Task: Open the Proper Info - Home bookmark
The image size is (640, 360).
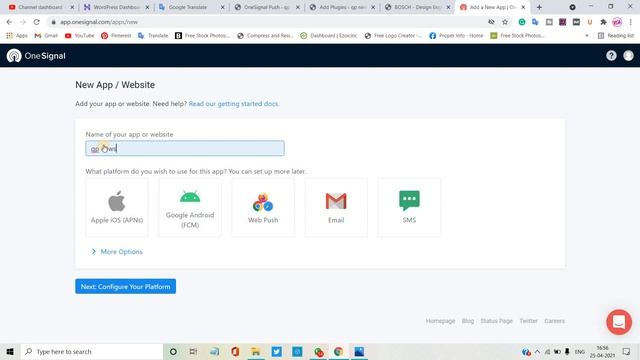Action: [456, 36]
